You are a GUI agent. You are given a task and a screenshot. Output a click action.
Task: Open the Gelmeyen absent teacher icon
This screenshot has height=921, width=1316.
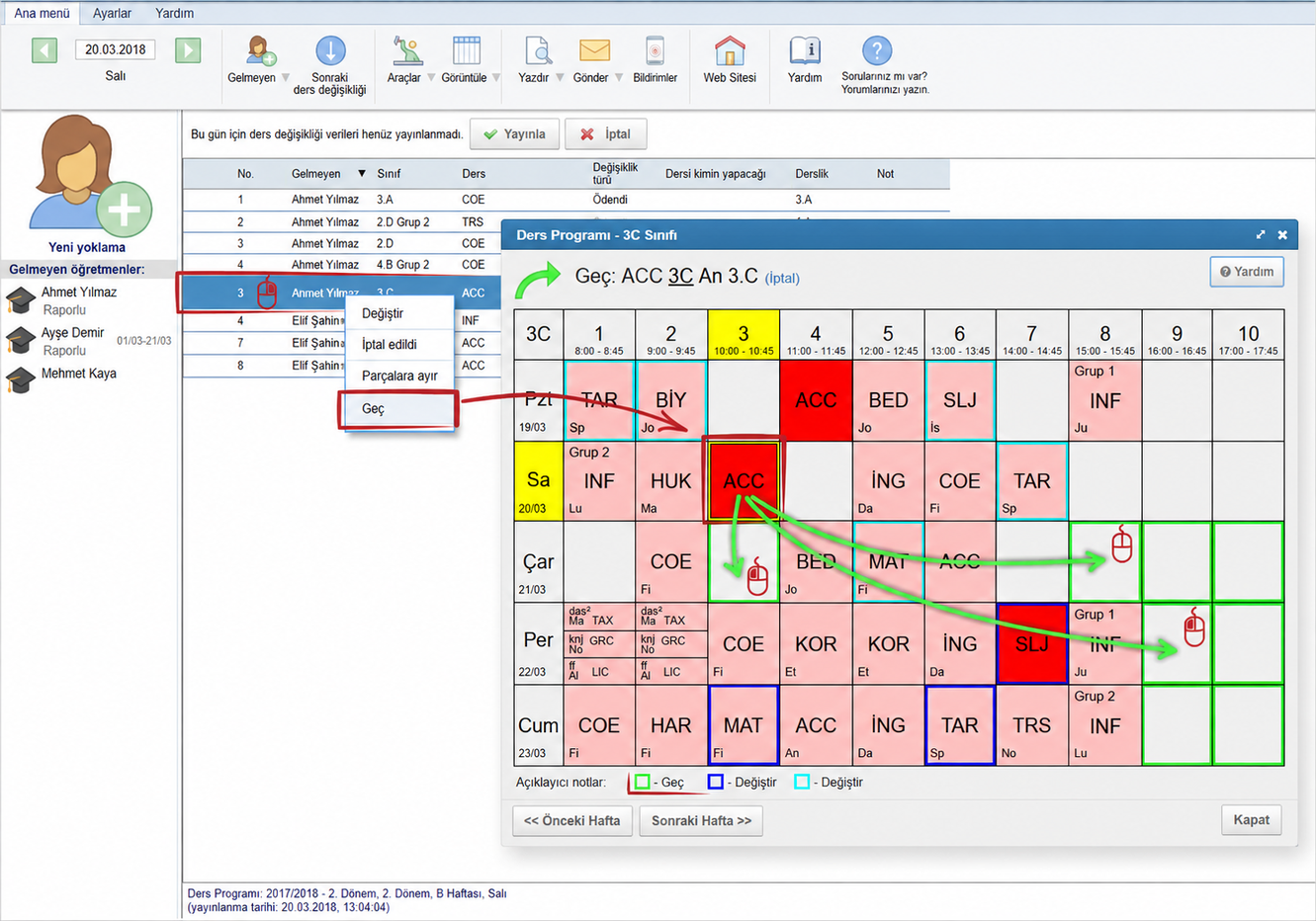(261, 51)
